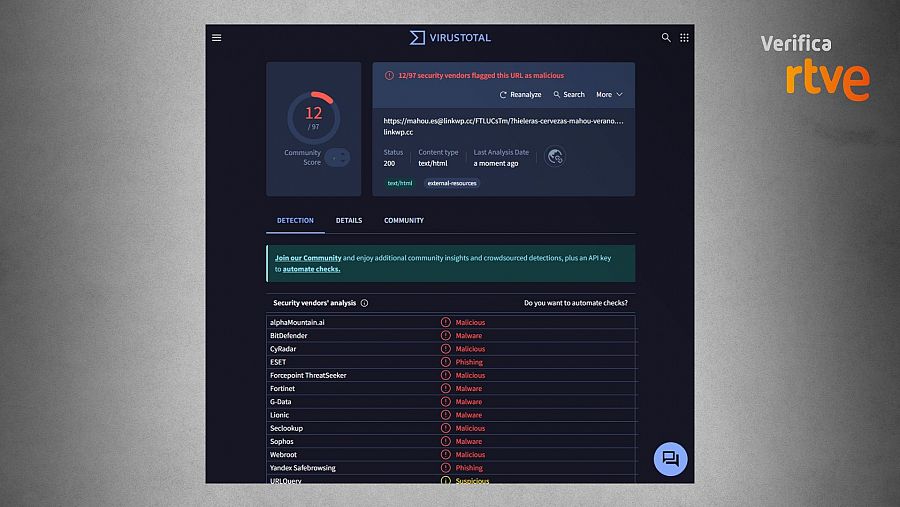Viewport: 900px width, 507px height.
Task: Click the Phishing verdict for Yandex Safebrowsing
Action: click(469, 468)
